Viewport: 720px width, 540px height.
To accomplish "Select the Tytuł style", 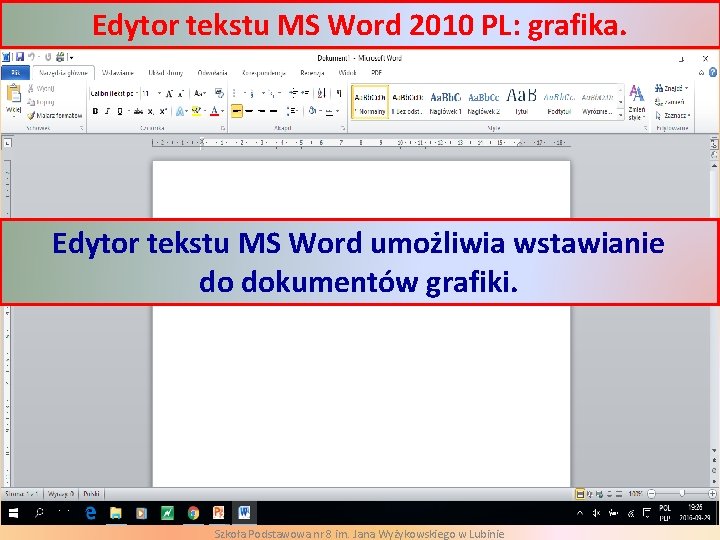I will (x=521, y=102).
